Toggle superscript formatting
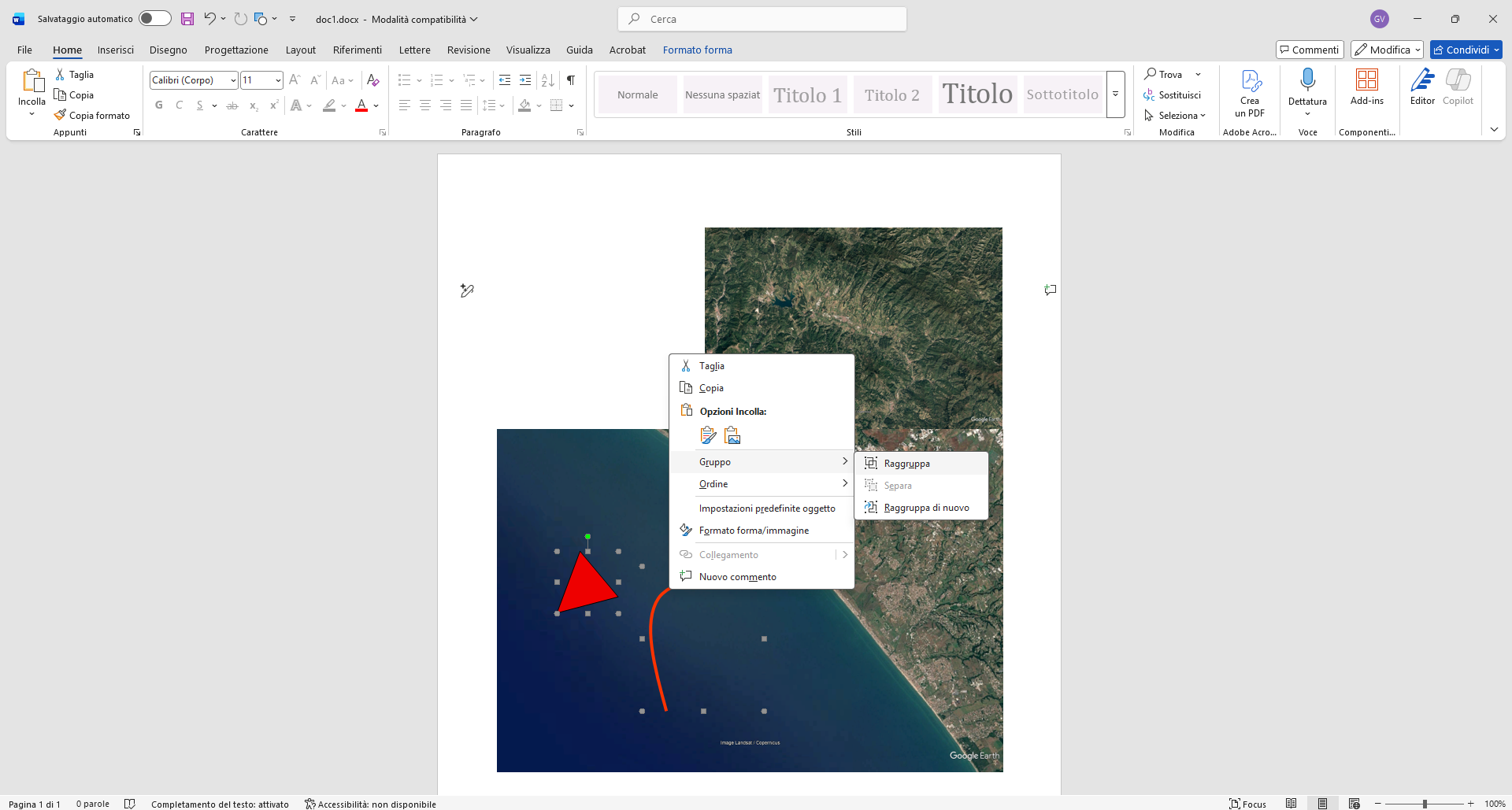This screenshot has height=810, width=1512. (274, 105)
